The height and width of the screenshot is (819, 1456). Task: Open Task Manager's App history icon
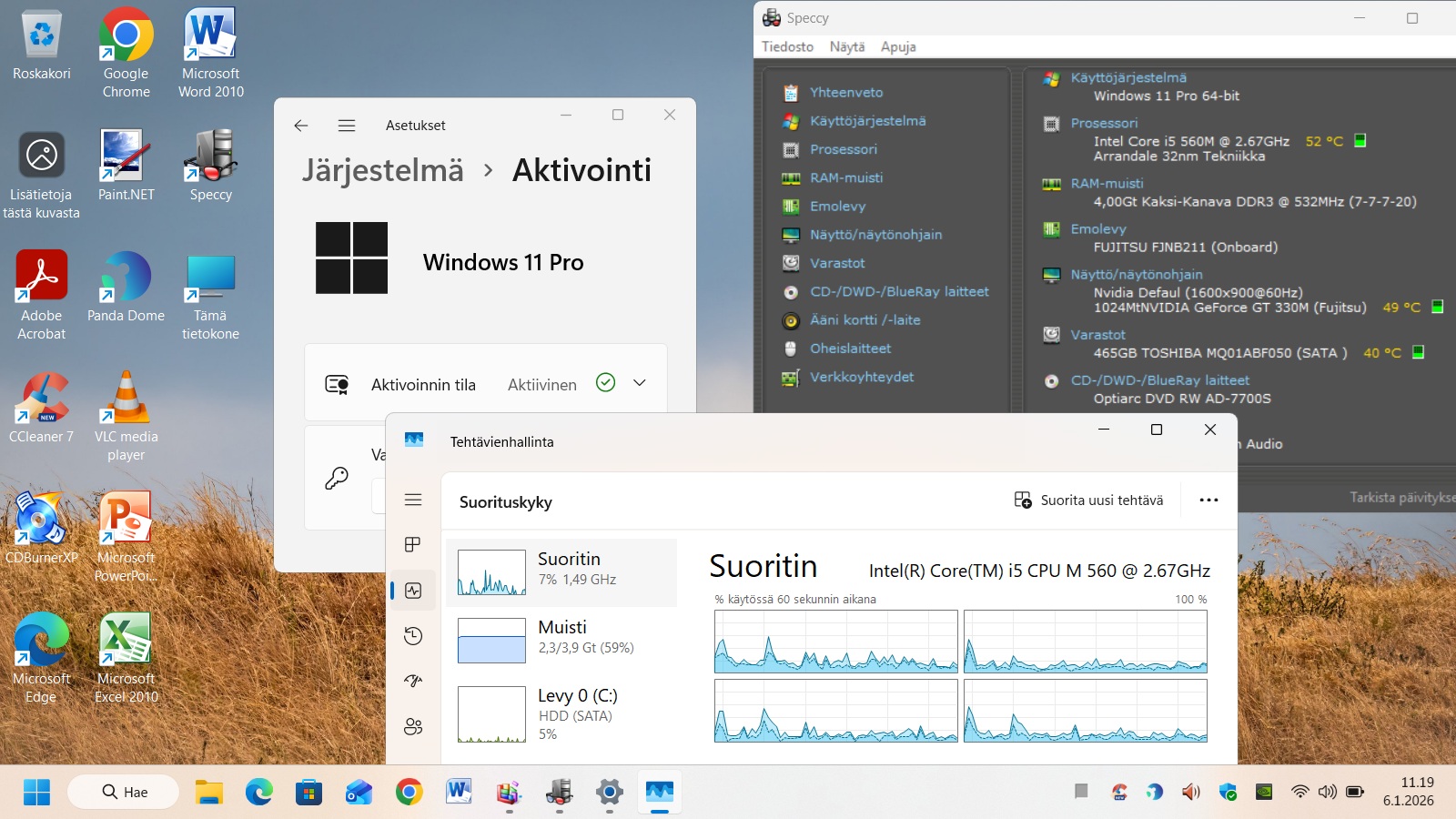(x=413, y=635)
